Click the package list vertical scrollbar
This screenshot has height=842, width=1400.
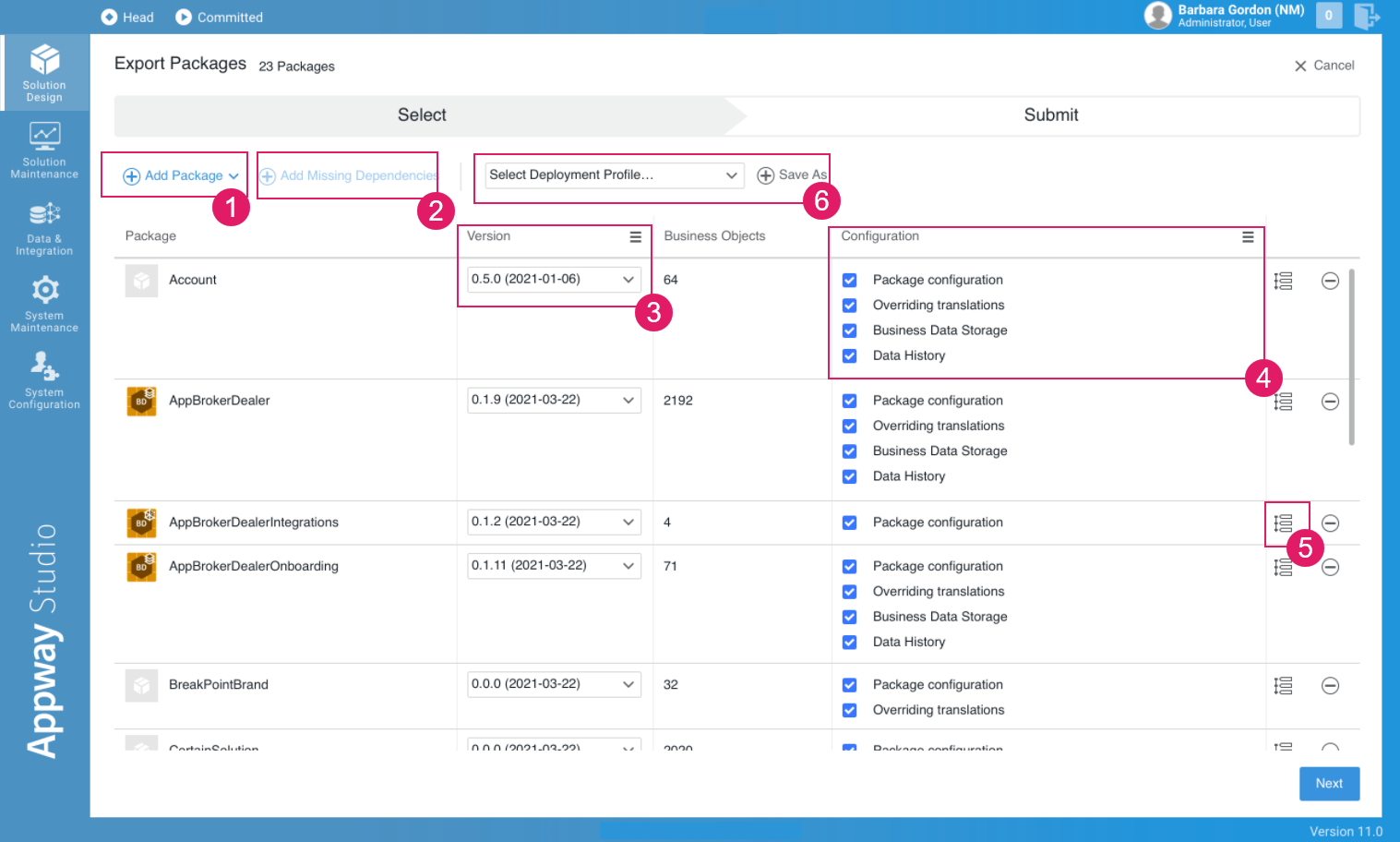click(x=1352, y=357)
